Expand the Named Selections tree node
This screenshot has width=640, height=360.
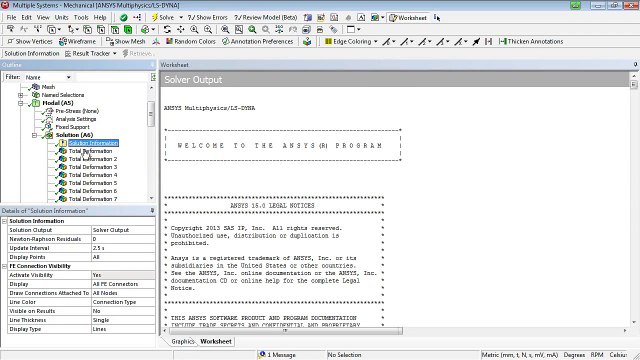click(20, 95)
